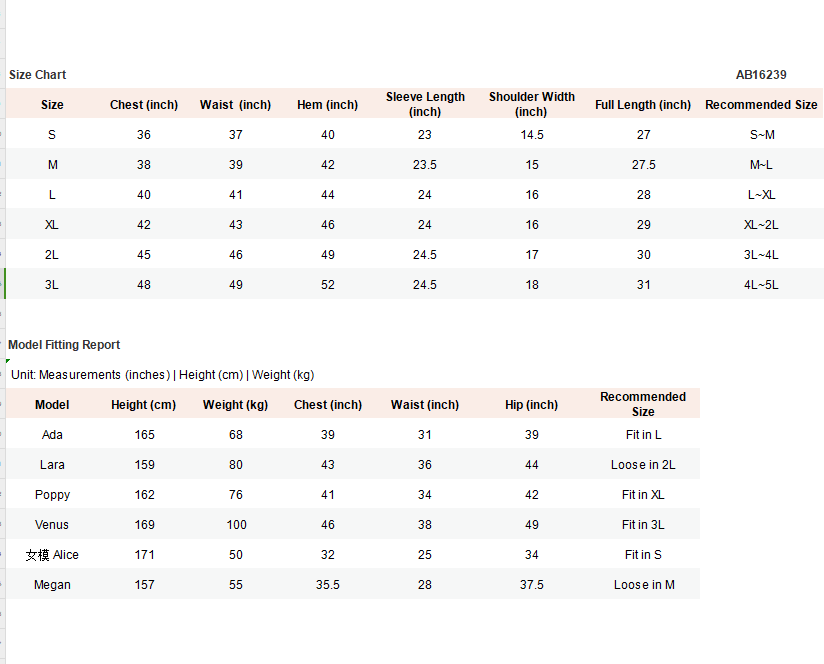The image size is (824, 664).
Task: Click the AB16239 product code cell
Action: click(761, 75)
